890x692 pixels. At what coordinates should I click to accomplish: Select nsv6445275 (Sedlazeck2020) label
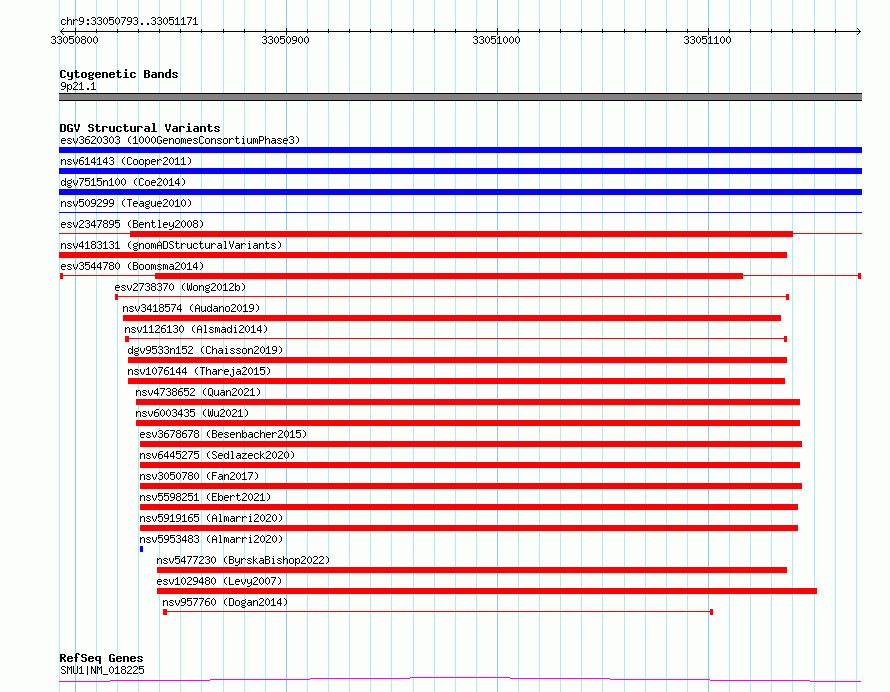pos(217,455)
